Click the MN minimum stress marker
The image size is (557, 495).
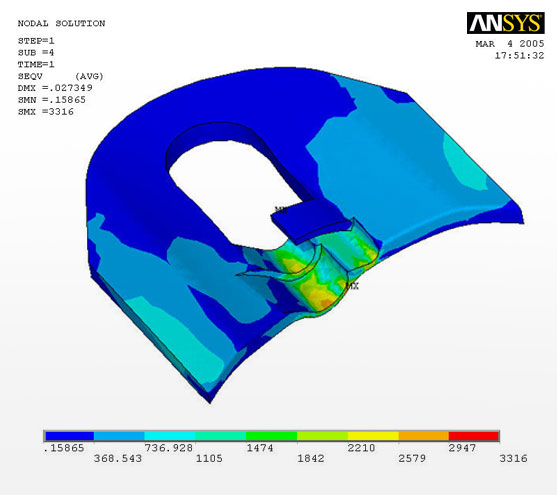(281, 210)
